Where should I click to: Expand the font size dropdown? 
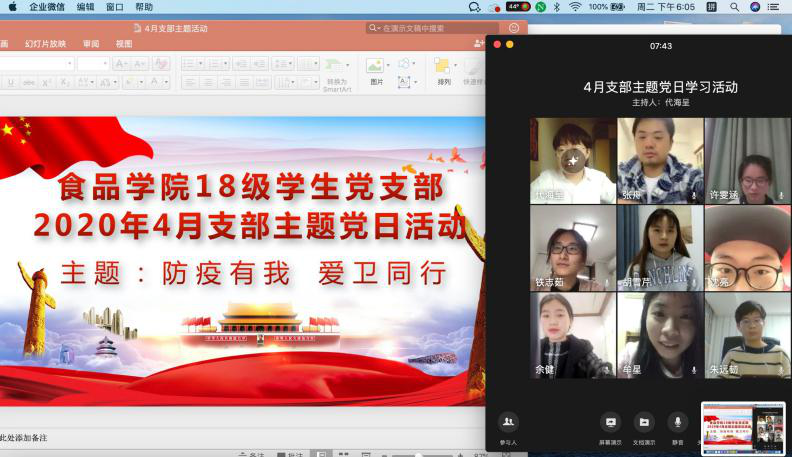[105, 63]
